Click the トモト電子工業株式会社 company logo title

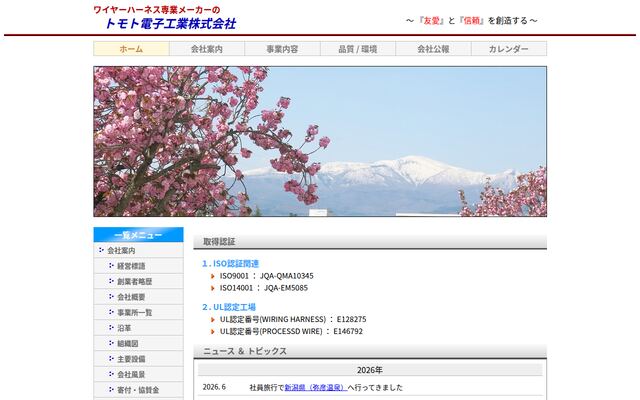click(171, 24)
